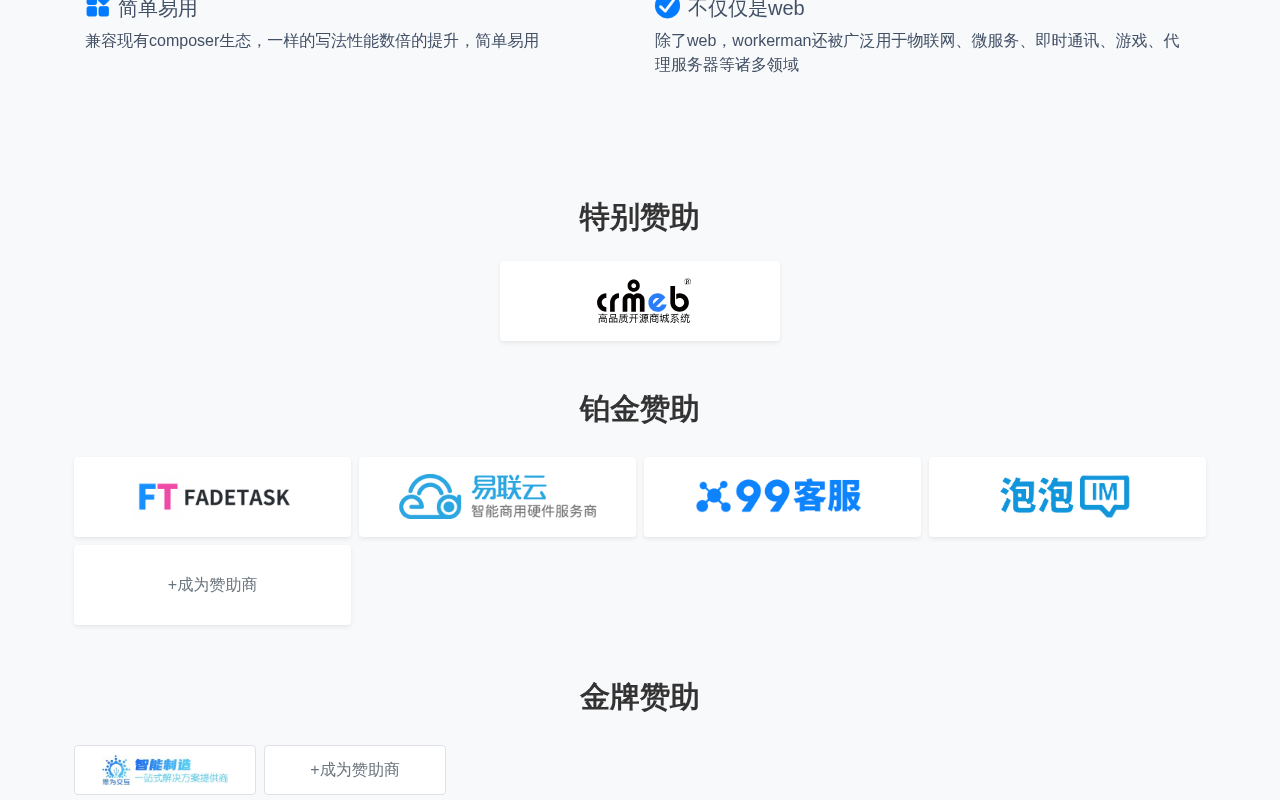1280x800 pixels.
Task: Select the 特别赞助 section heading
Action: [640, 217]
